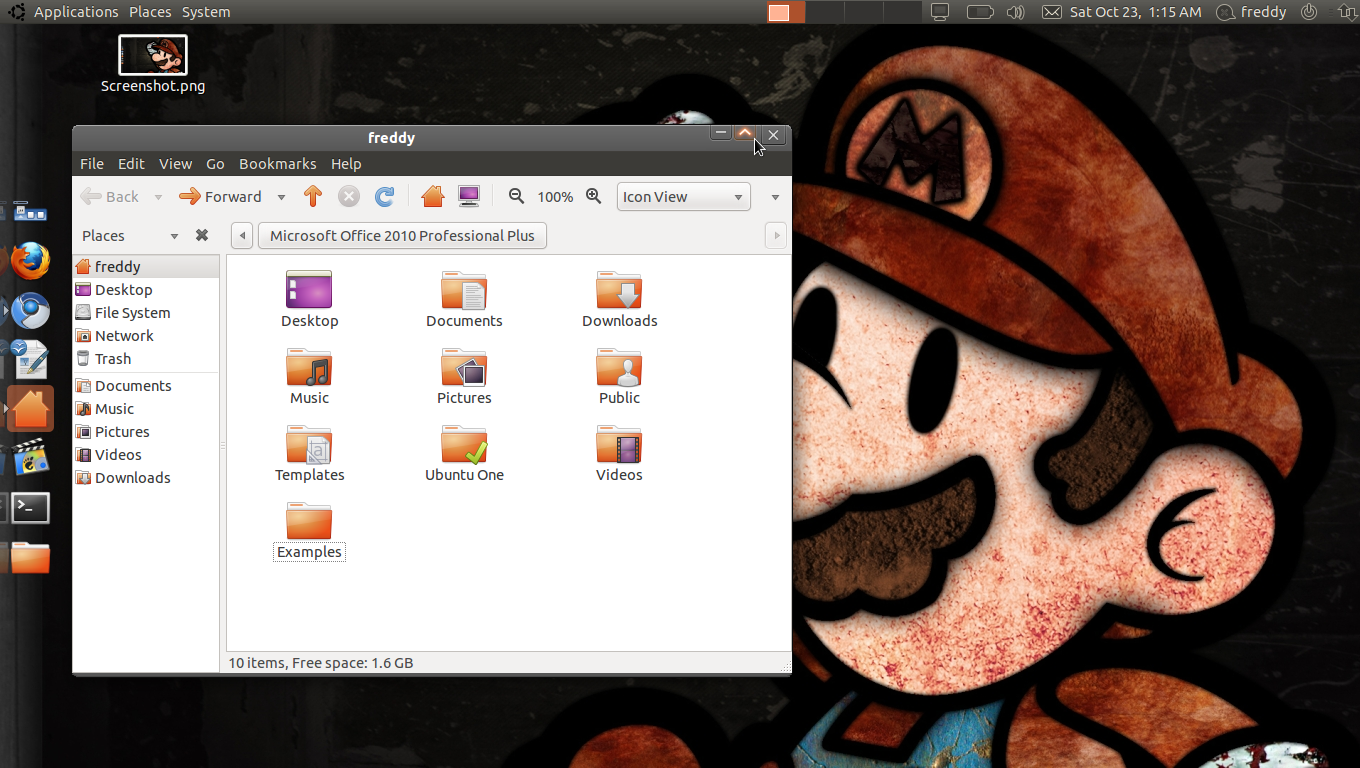Screen dimensions: 1360x768
Task: Select Downloads bookmark in sidebar
Action: 146,478
